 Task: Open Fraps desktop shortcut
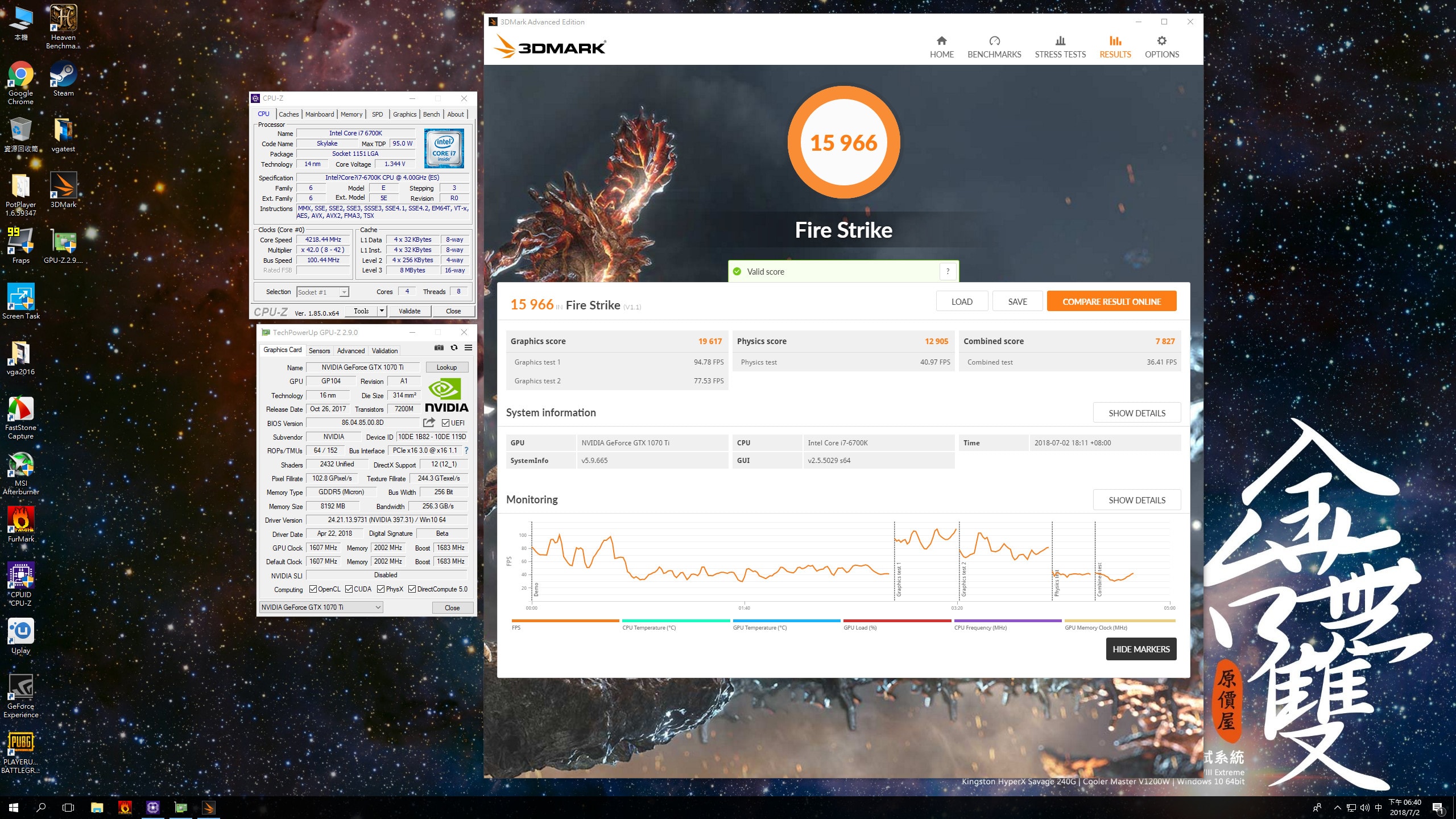coord(20,246)
